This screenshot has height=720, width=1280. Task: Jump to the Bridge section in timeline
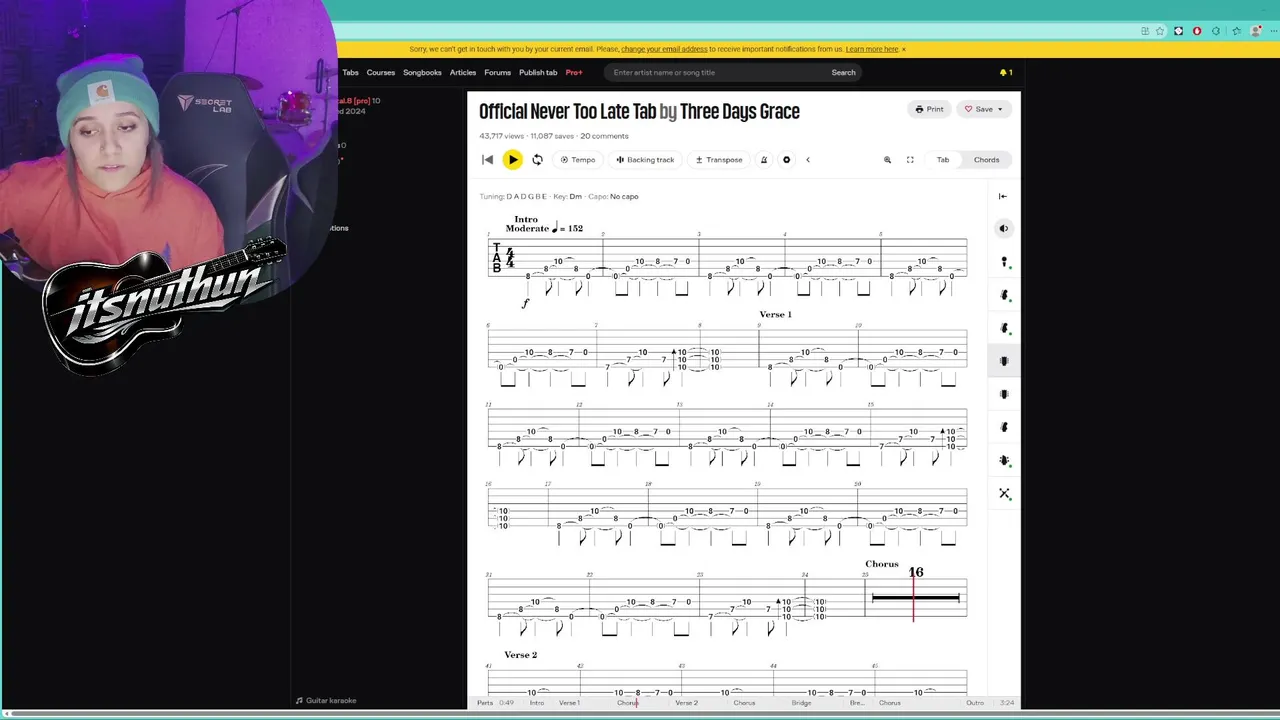(x=801, y=703)
